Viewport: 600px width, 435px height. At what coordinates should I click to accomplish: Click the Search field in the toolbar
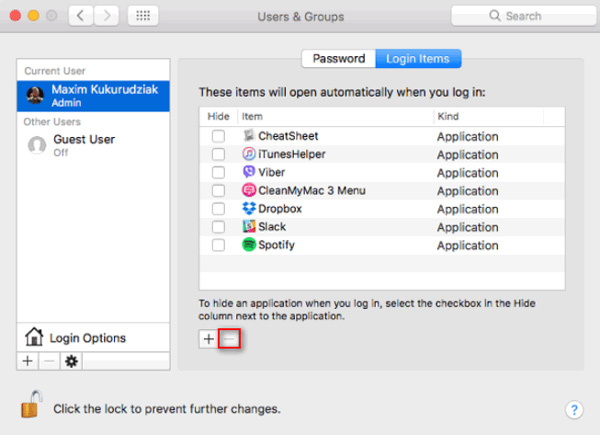pos(523,16)
